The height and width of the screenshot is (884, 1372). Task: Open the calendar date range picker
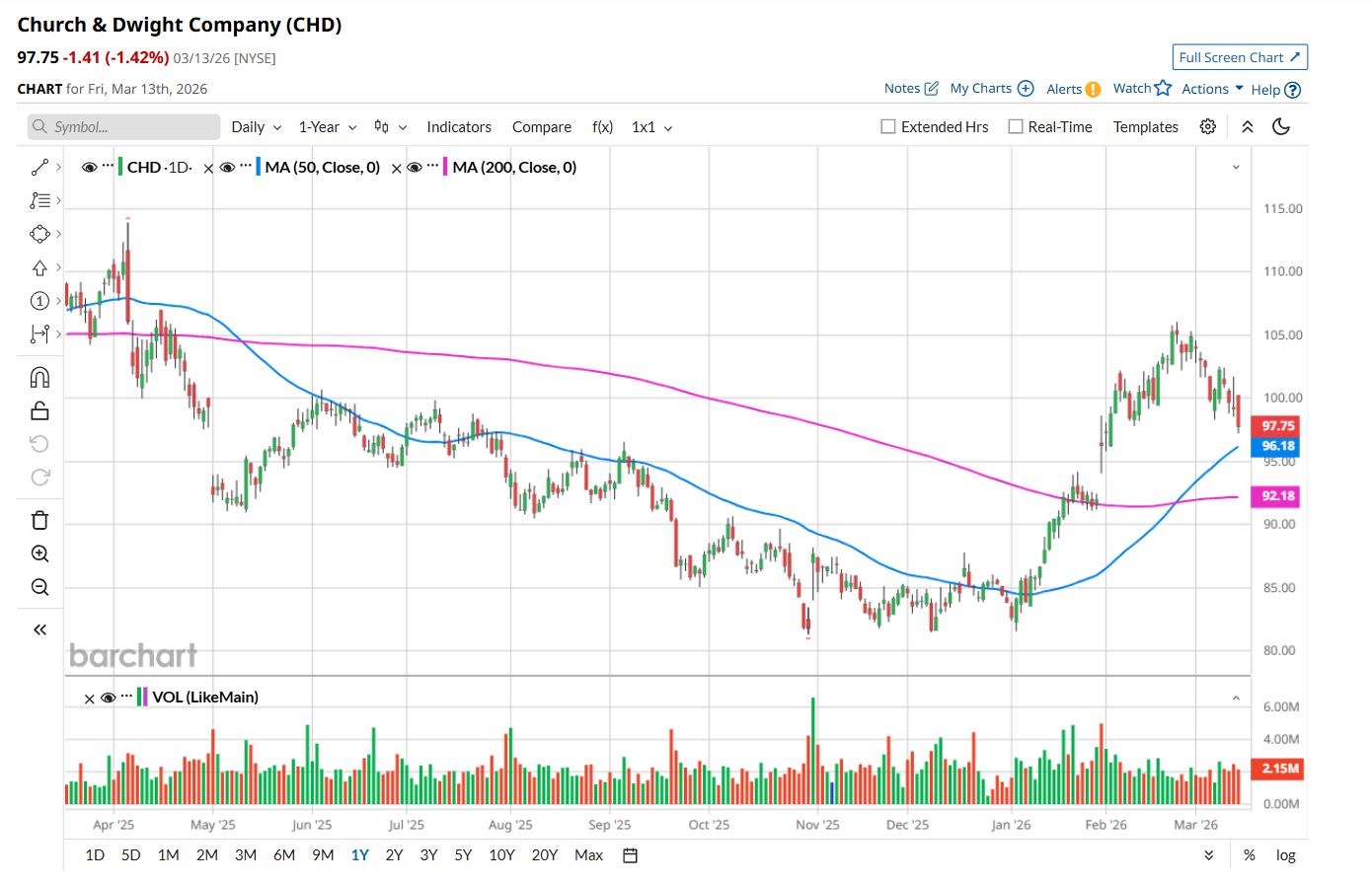pos(630,855)
